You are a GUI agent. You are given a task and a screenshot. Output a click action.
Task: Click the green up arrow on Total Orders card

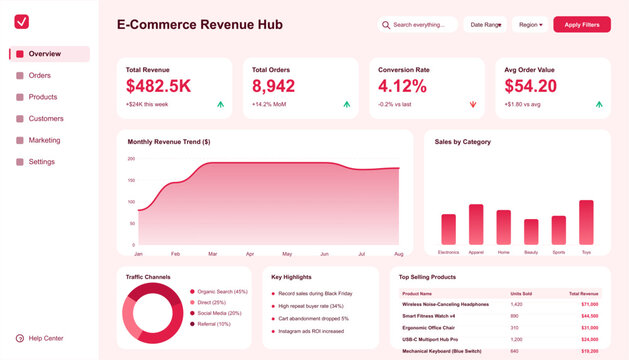(x=347, y=104)
